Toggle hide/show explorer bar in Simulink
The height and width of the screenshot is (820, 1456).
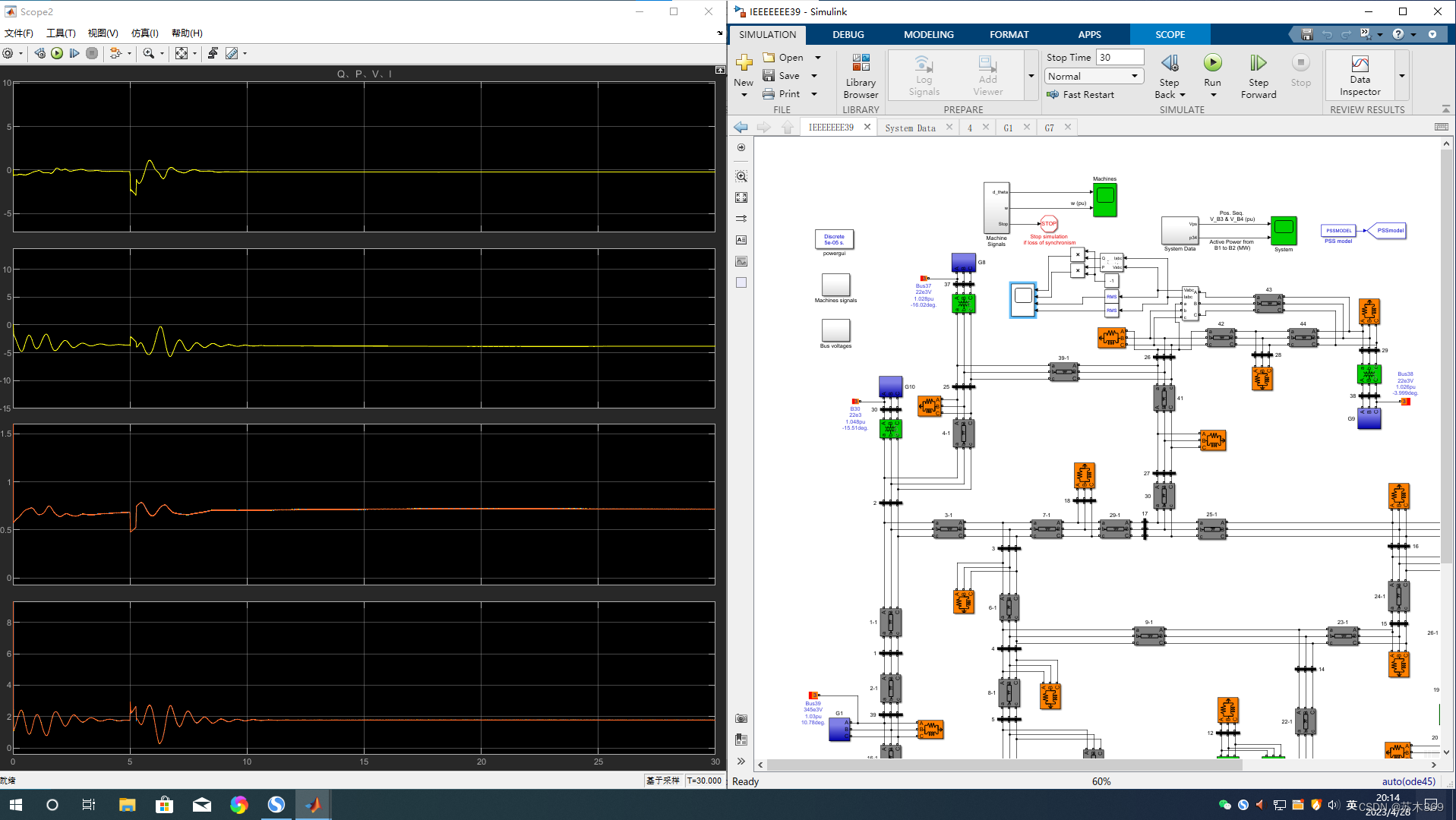(741, 147)
